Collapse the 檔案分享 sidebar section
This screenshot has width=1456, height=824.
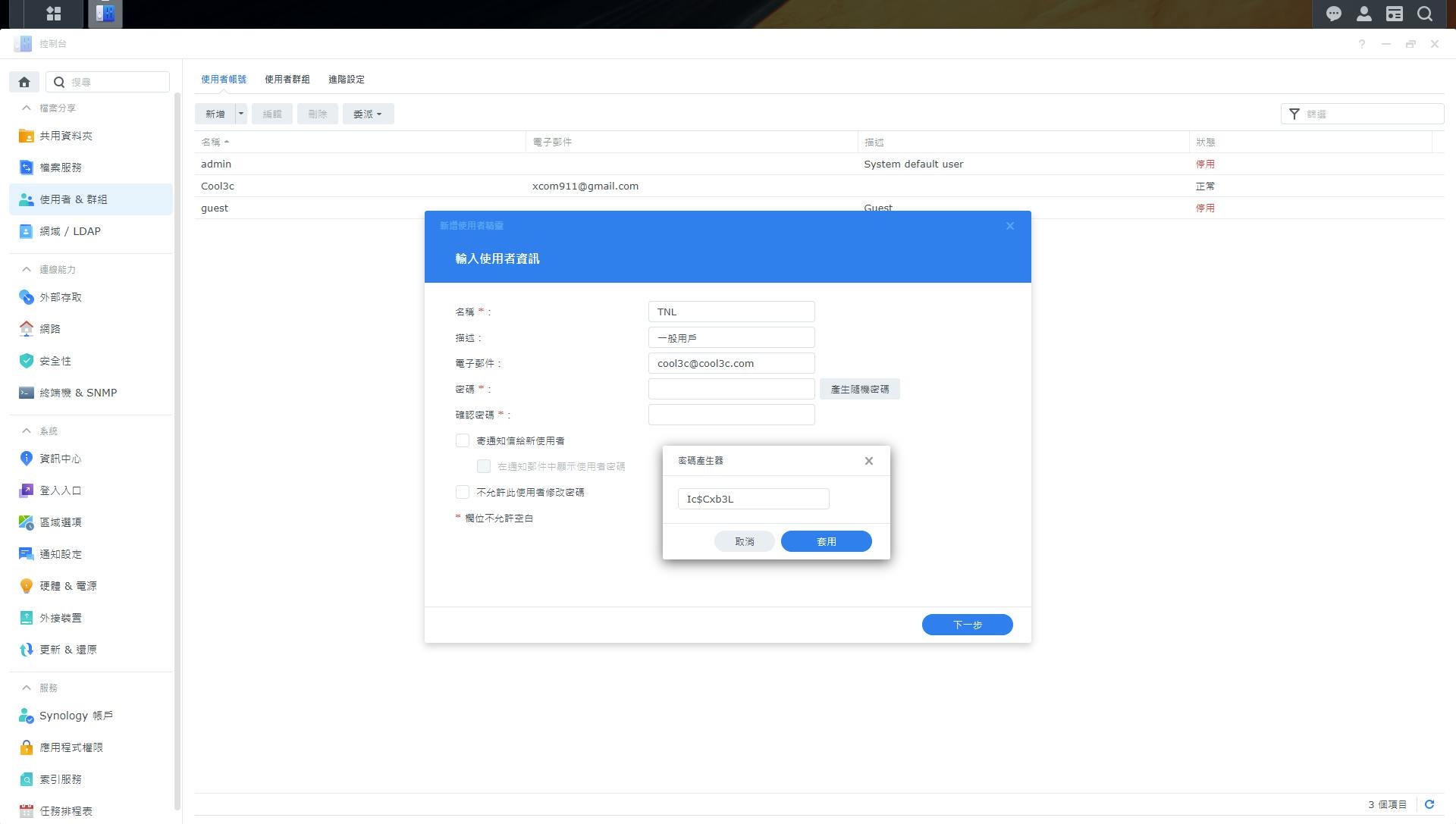point(27,108)
